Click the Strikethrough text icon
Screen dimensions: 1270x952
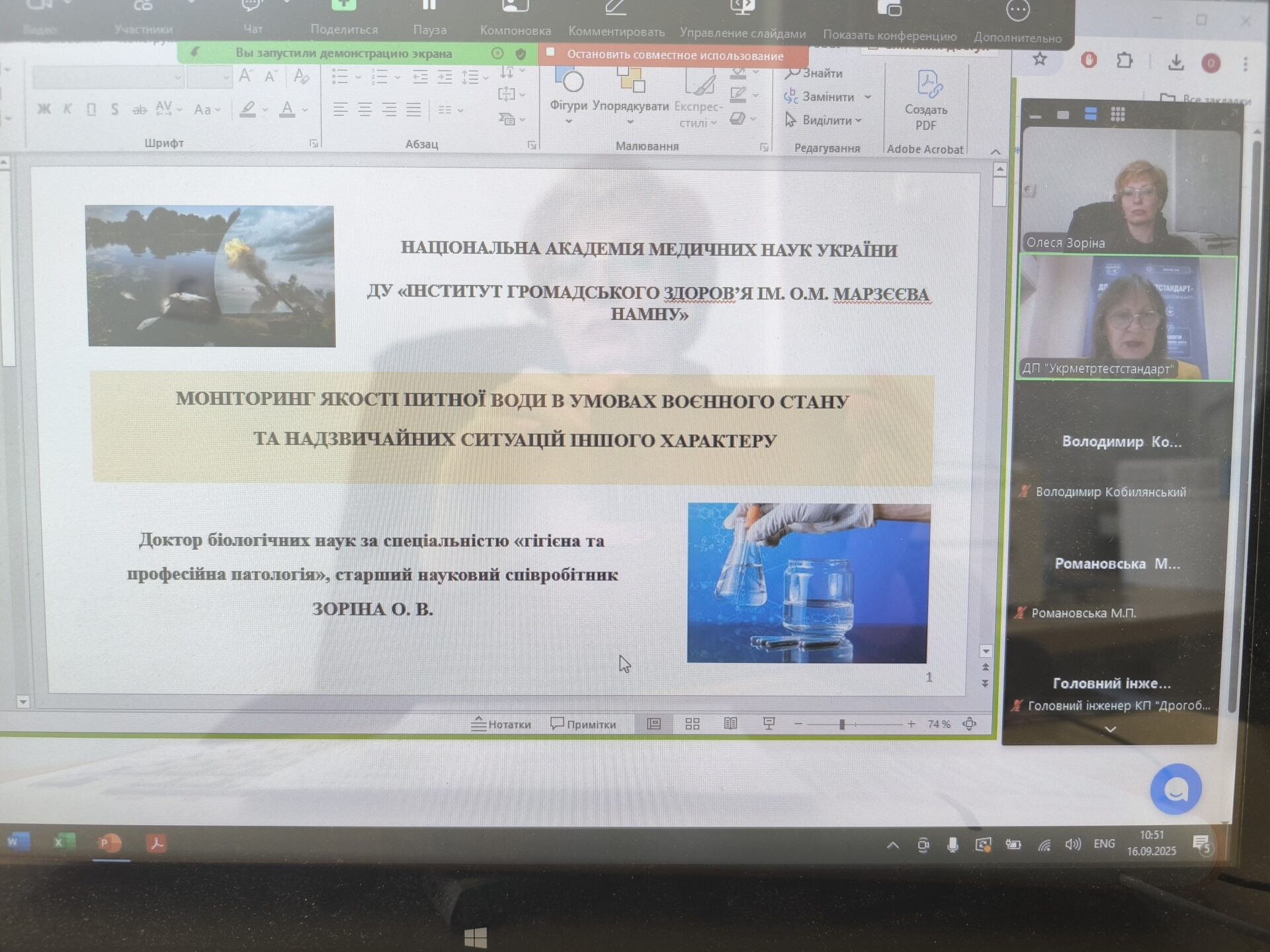click(139, 110)
